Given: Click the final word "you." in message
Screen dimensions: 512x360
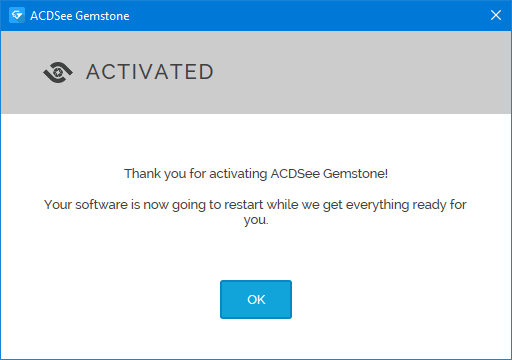Looking at the screenshot, I should (256, 220).
